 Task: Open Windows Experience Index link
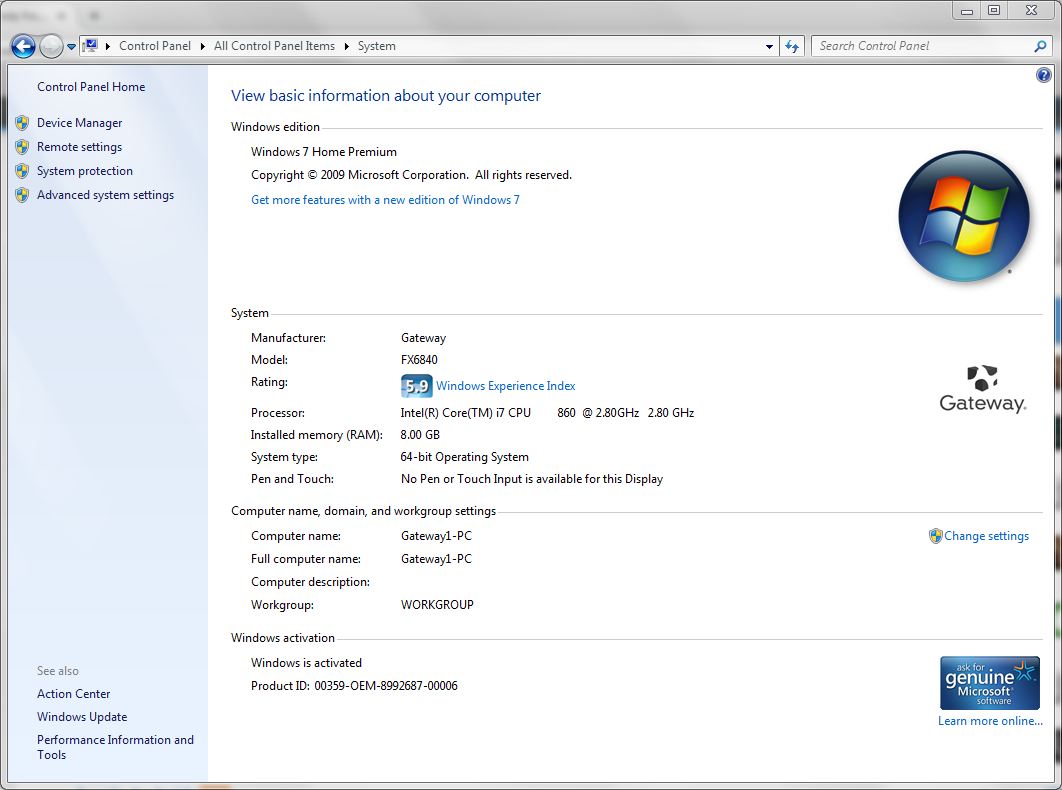[x=506, y=386]
